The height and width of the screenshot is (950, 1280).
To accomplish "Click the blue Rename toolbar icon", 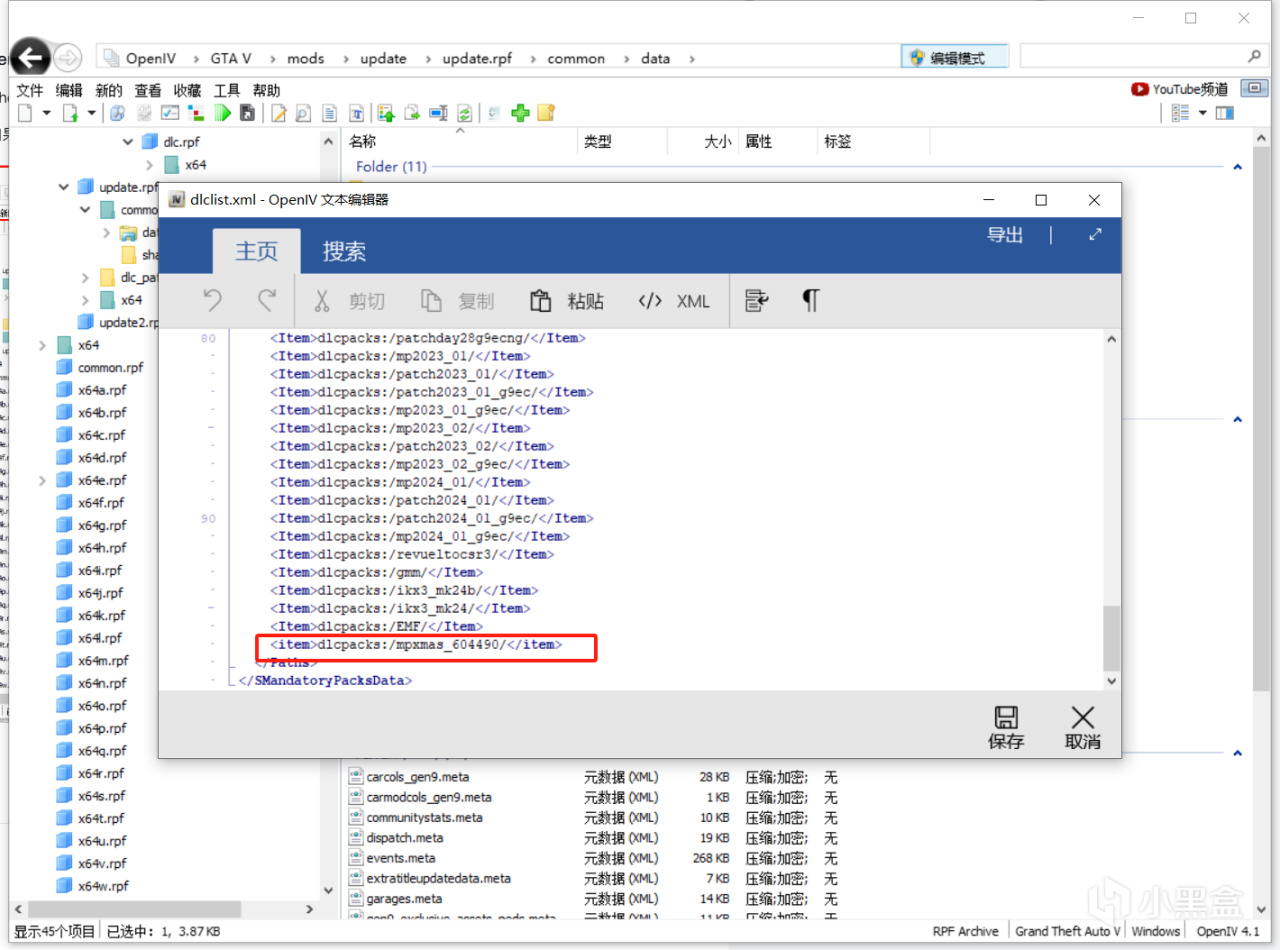I will coord(438,113).
